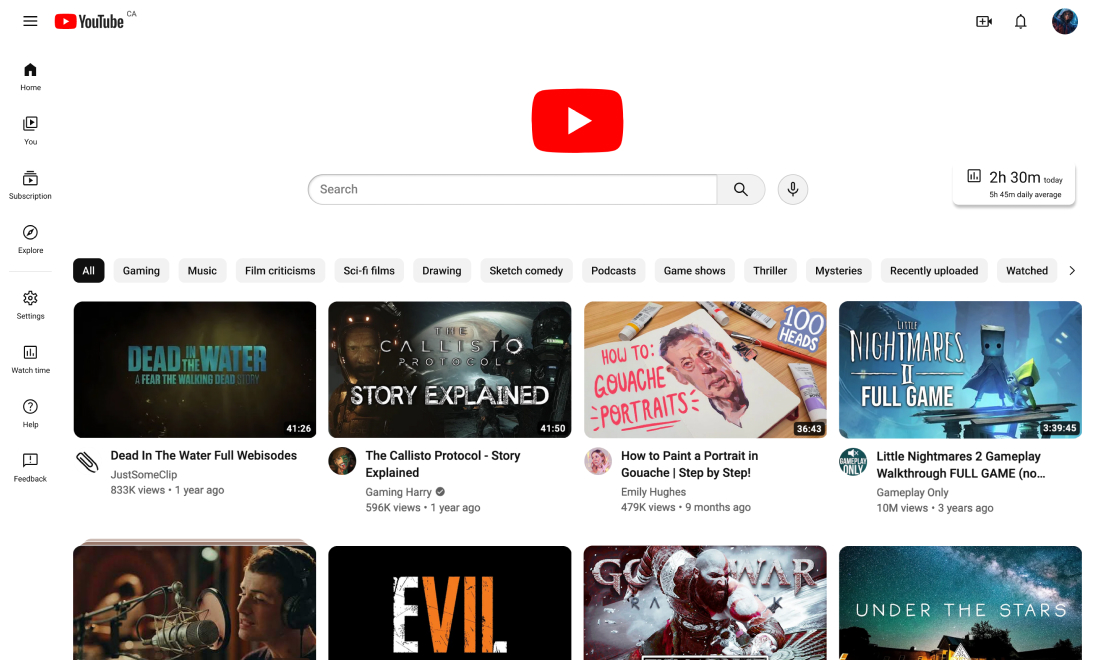Viewport: 1100px width, 660px height.
Task: Visit the Emily Hughes channel name
Action: coord(653,492)
